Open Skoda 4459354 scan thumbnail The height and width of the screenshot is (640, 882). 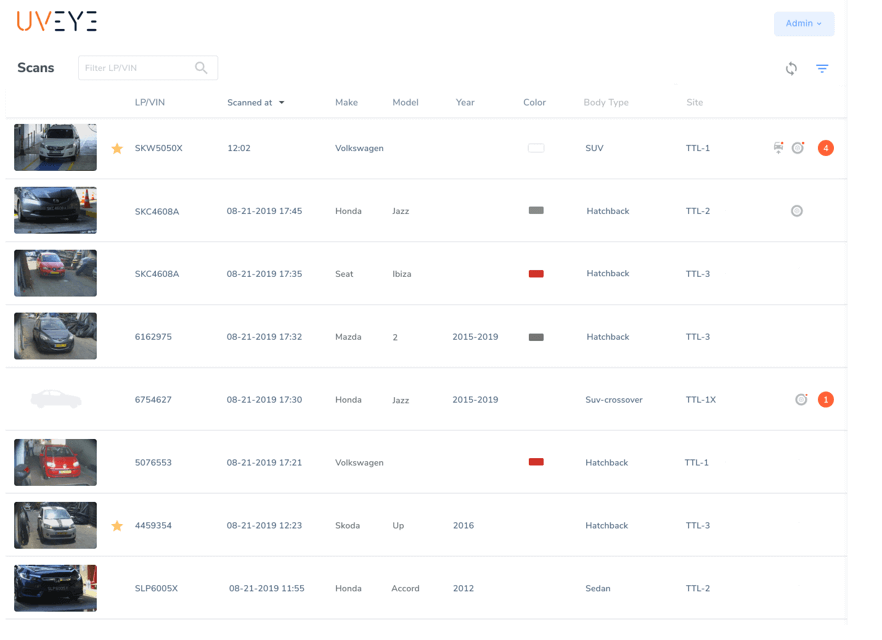coord(55,525)
